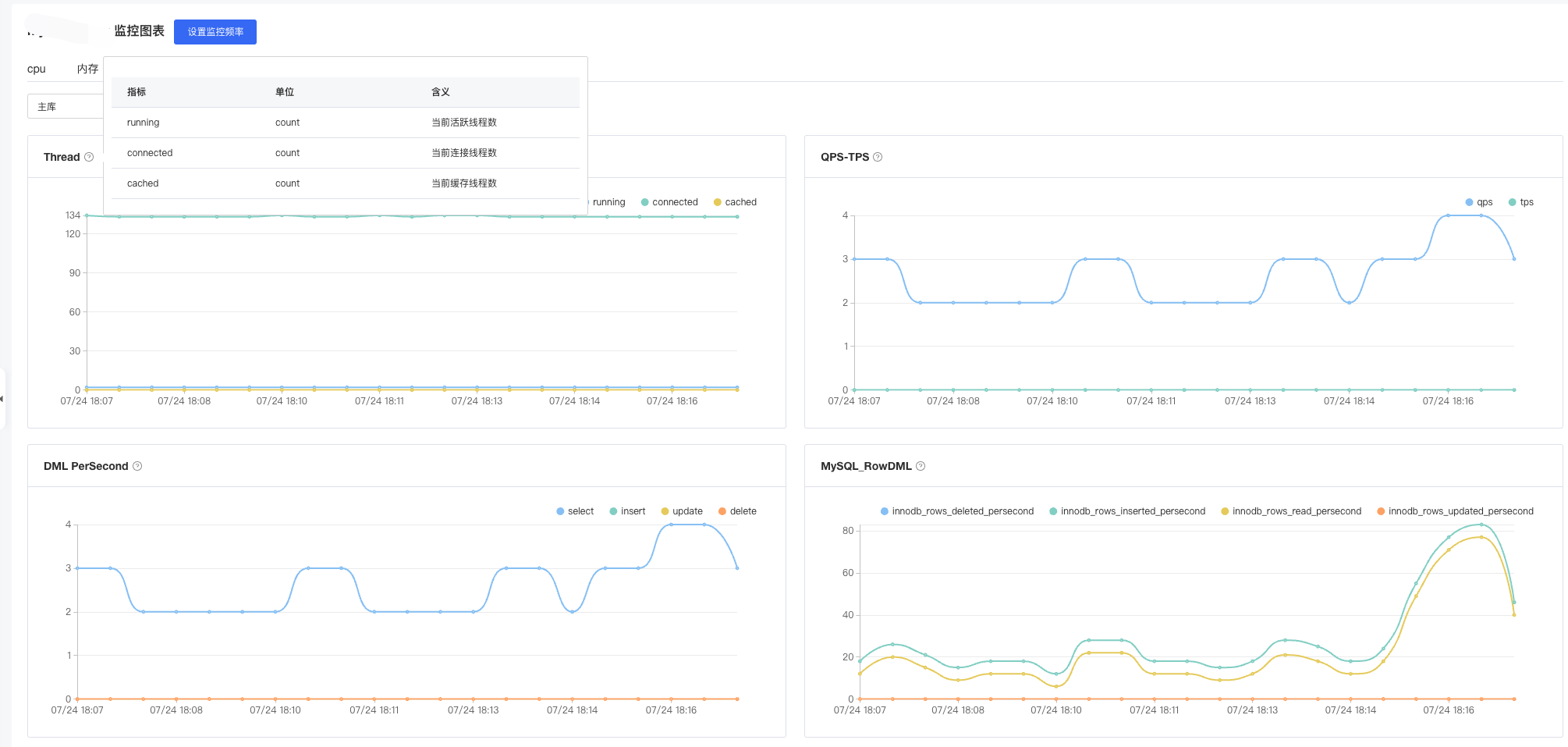Toggle the cached series in Thread legend
Screen dimensions: 1568x747
[735, 202]
